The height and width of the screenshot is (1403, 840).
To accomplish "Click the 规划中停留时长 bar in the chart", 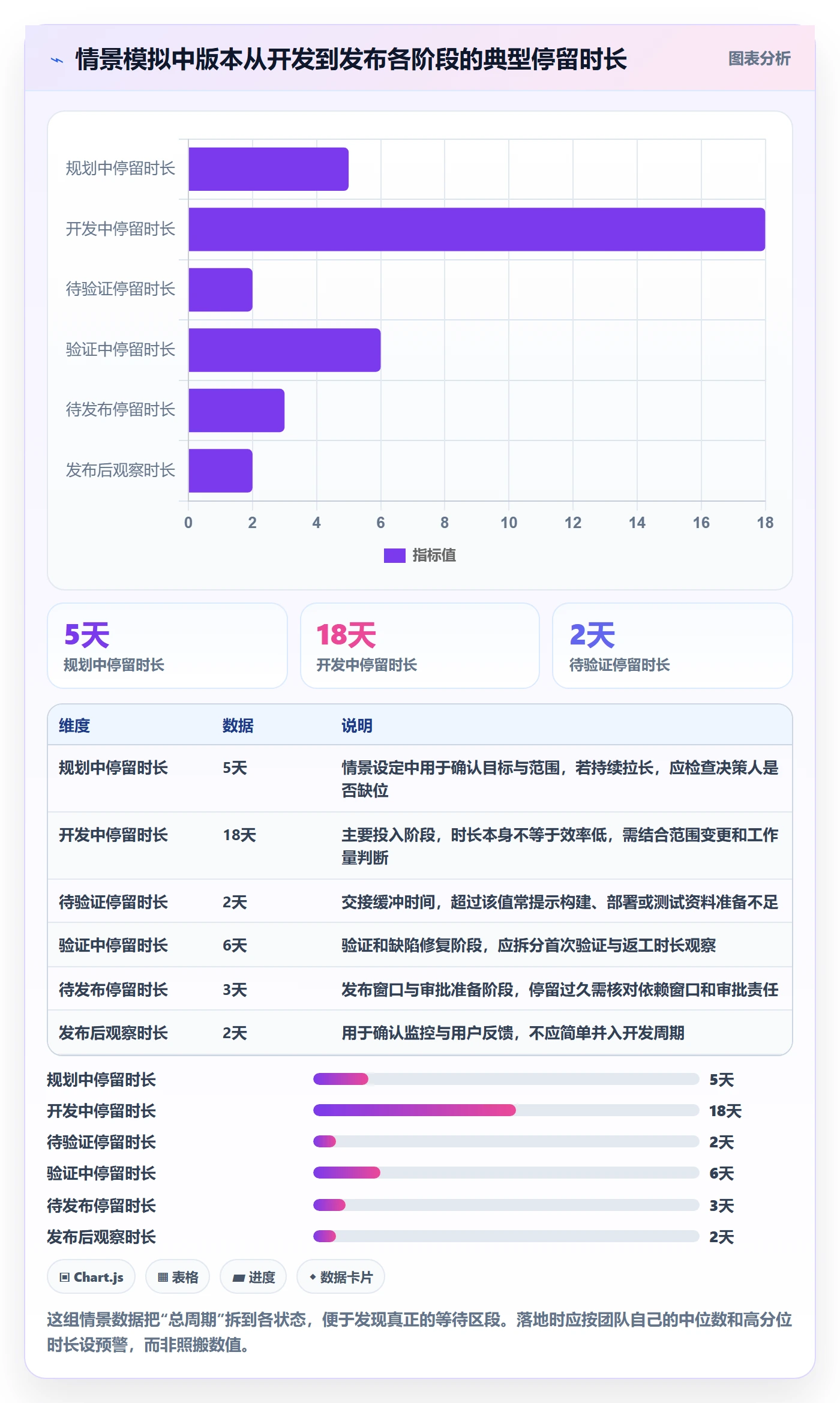I will (269, 169).
